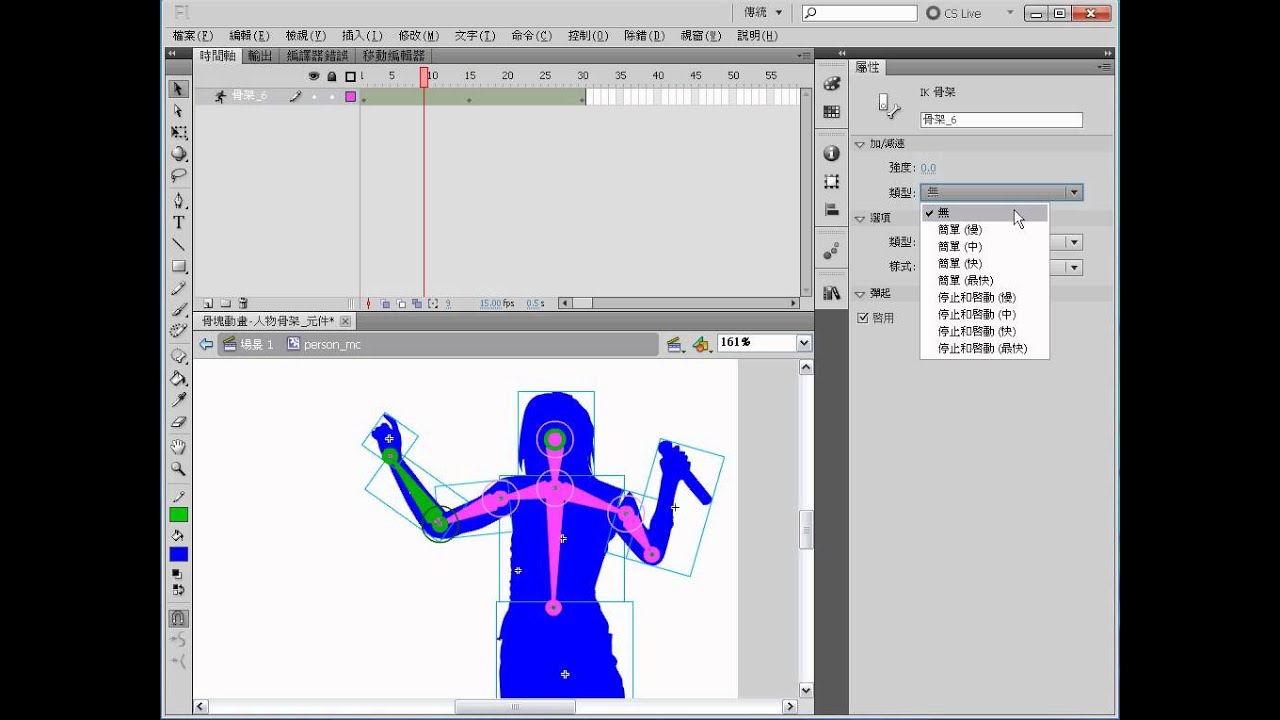
Task: Click the new layer icon in timeline
Action: pyautogui.click(x=208, y=303)
